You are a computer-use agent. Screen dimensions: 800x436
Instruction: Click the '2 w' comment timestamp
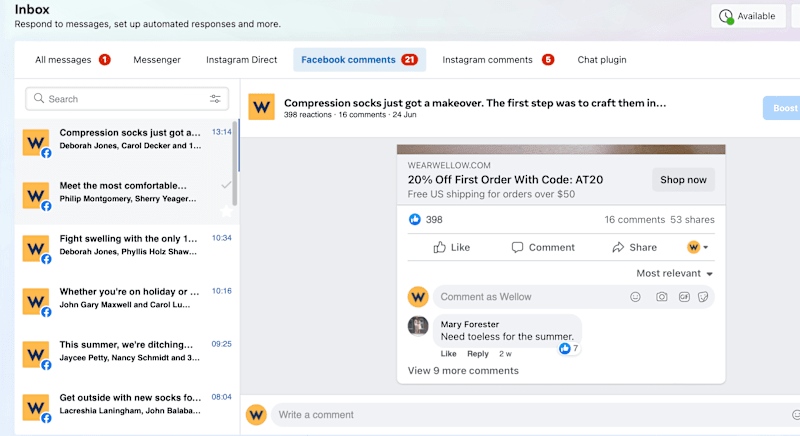tap(505, 353)
